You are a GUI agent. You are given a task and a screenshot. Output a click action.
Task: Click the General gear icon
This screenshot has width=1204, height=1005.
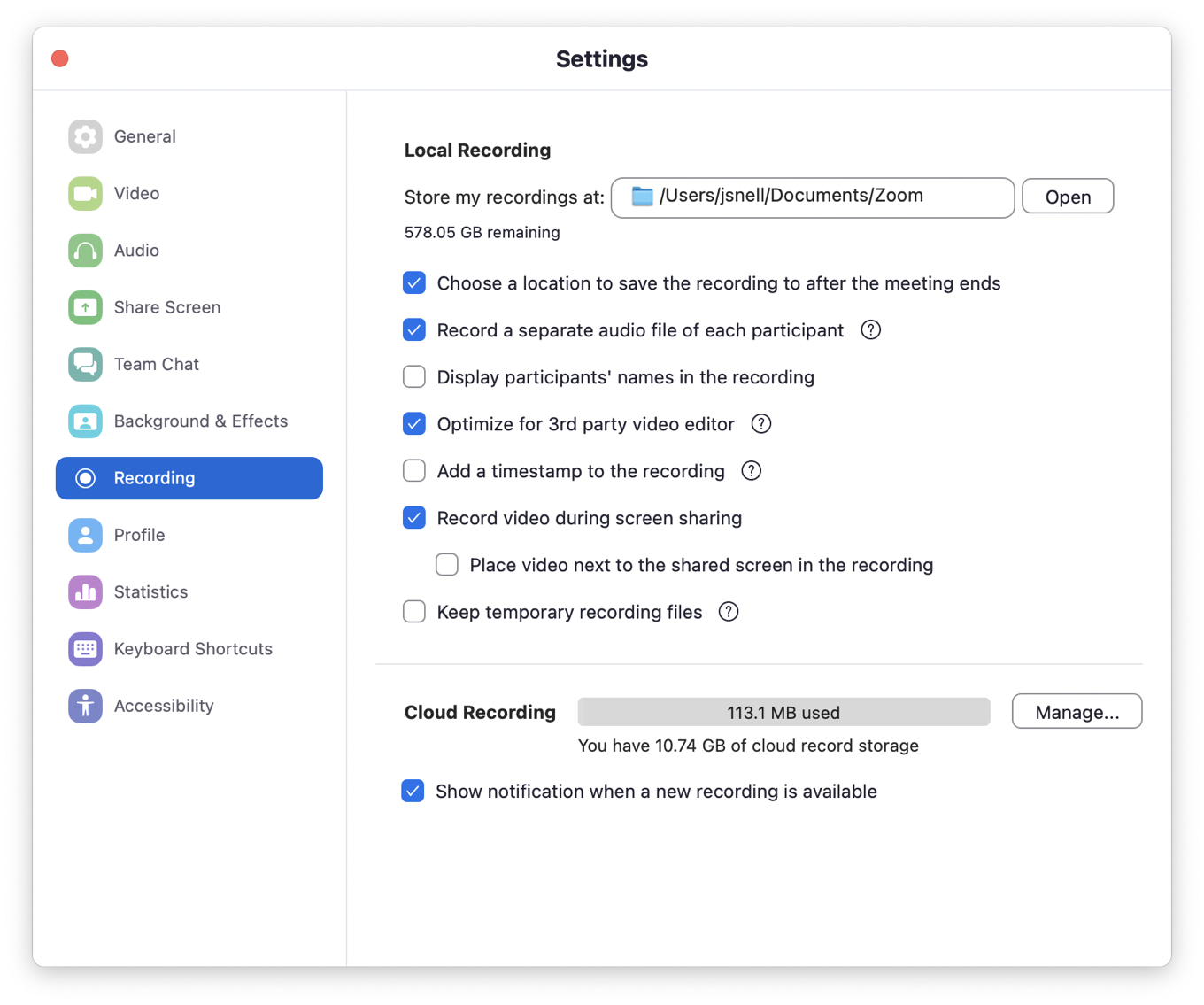coord(85,136)
